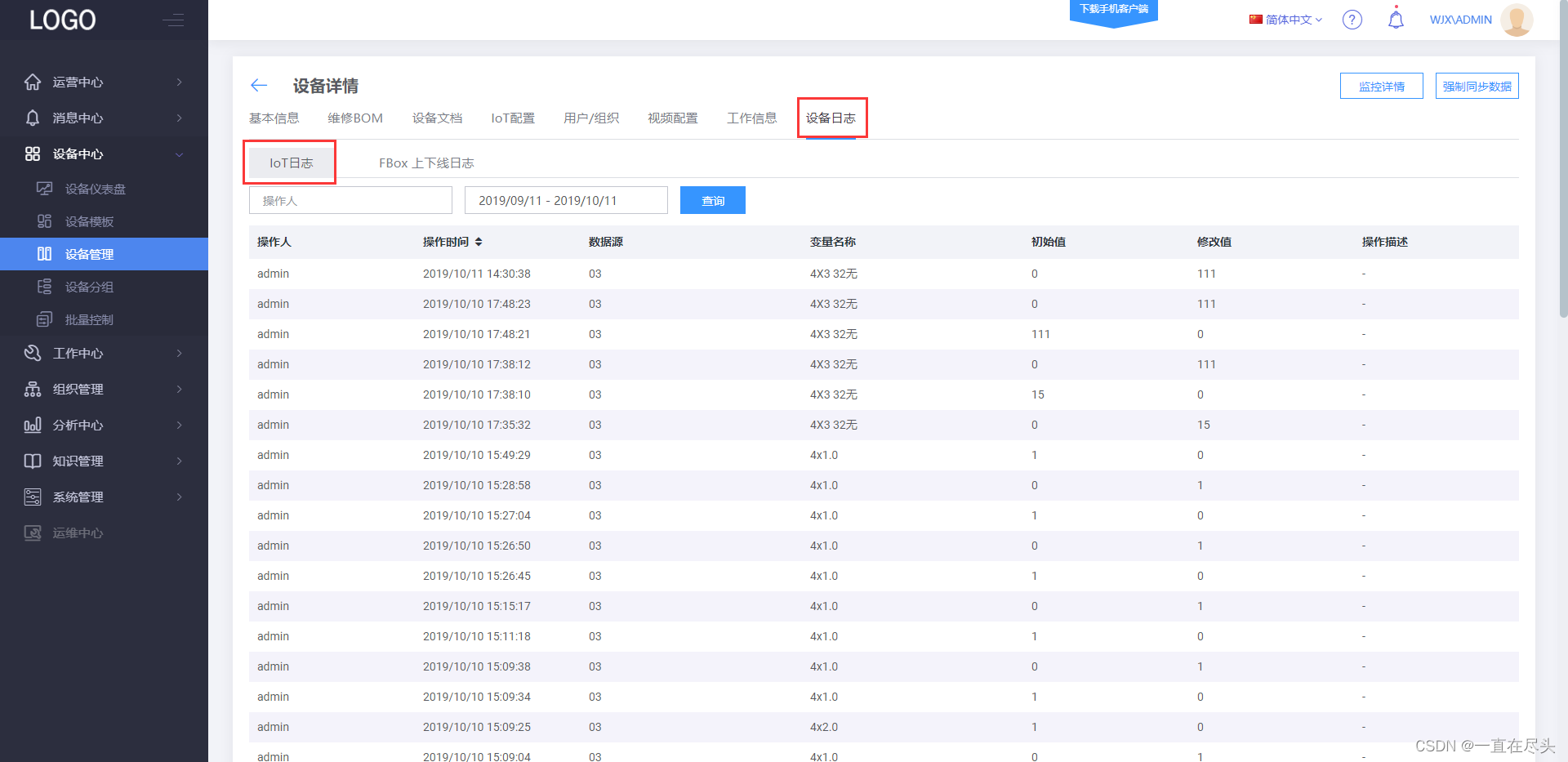Open the 简体中文 language dropdown
Image resolution: width=1568 pixels, height=762 pixels.
pyautogui.click(x=1285, y=20)
